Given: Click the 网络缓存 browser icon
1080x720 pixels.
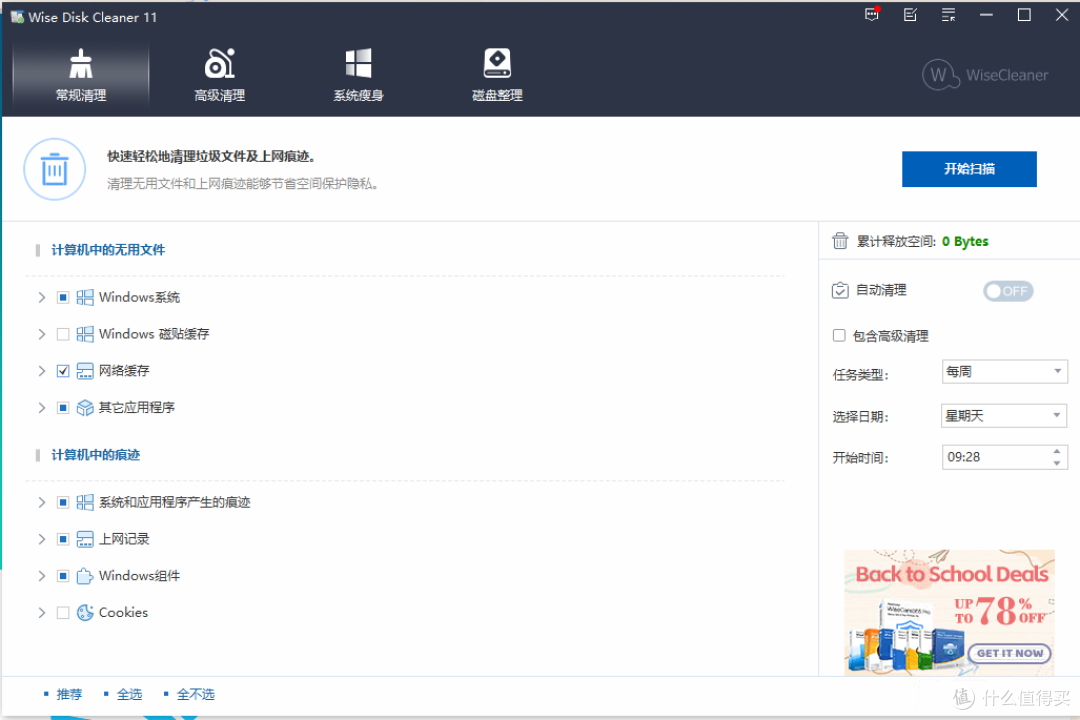Looking at the screenshot, I should click(x=85, y=371).
